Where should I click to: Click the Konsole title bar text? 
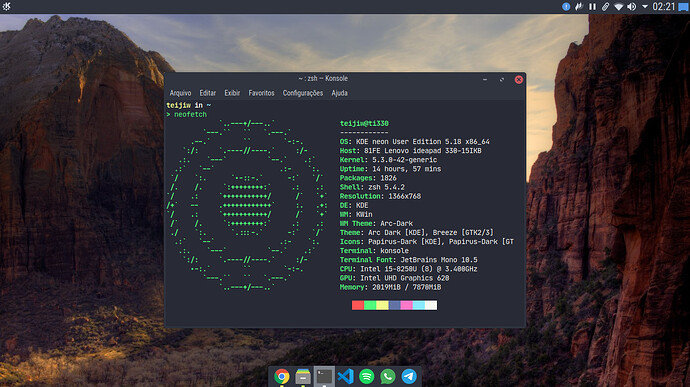coord(323,78)
